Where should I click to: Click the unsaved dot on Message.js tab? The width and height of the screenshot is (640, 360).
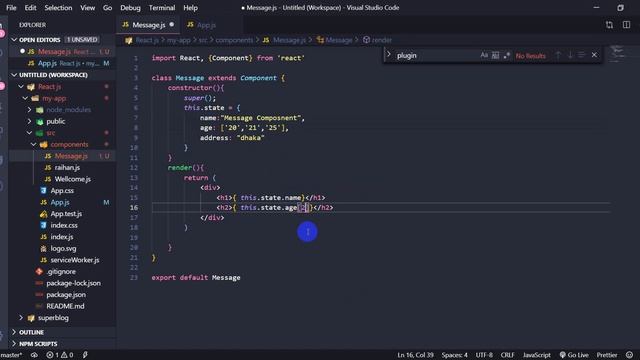click(172, 24)
